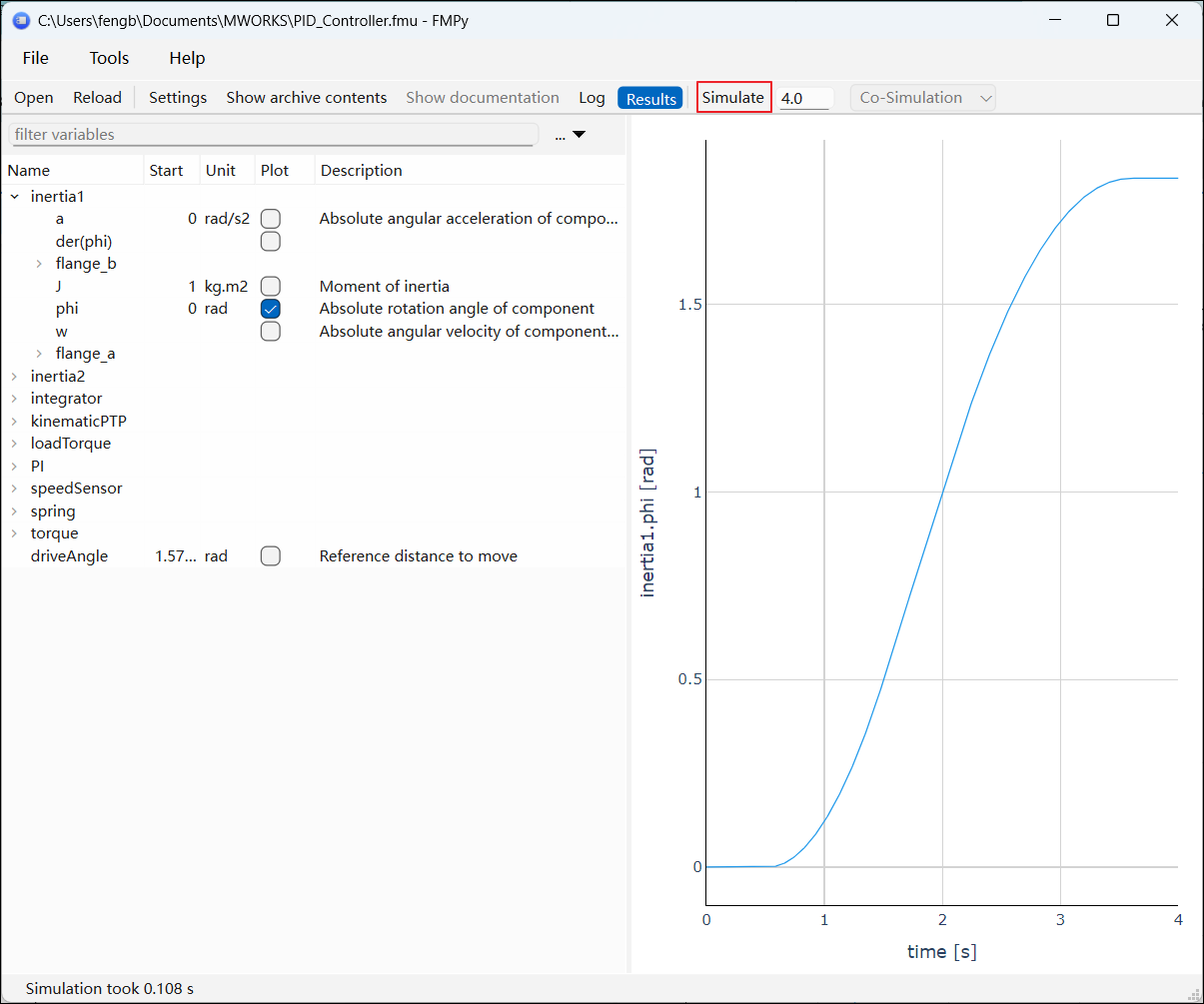
Task: Click the stop time field showing 4.0
Action: click(804, 98)
